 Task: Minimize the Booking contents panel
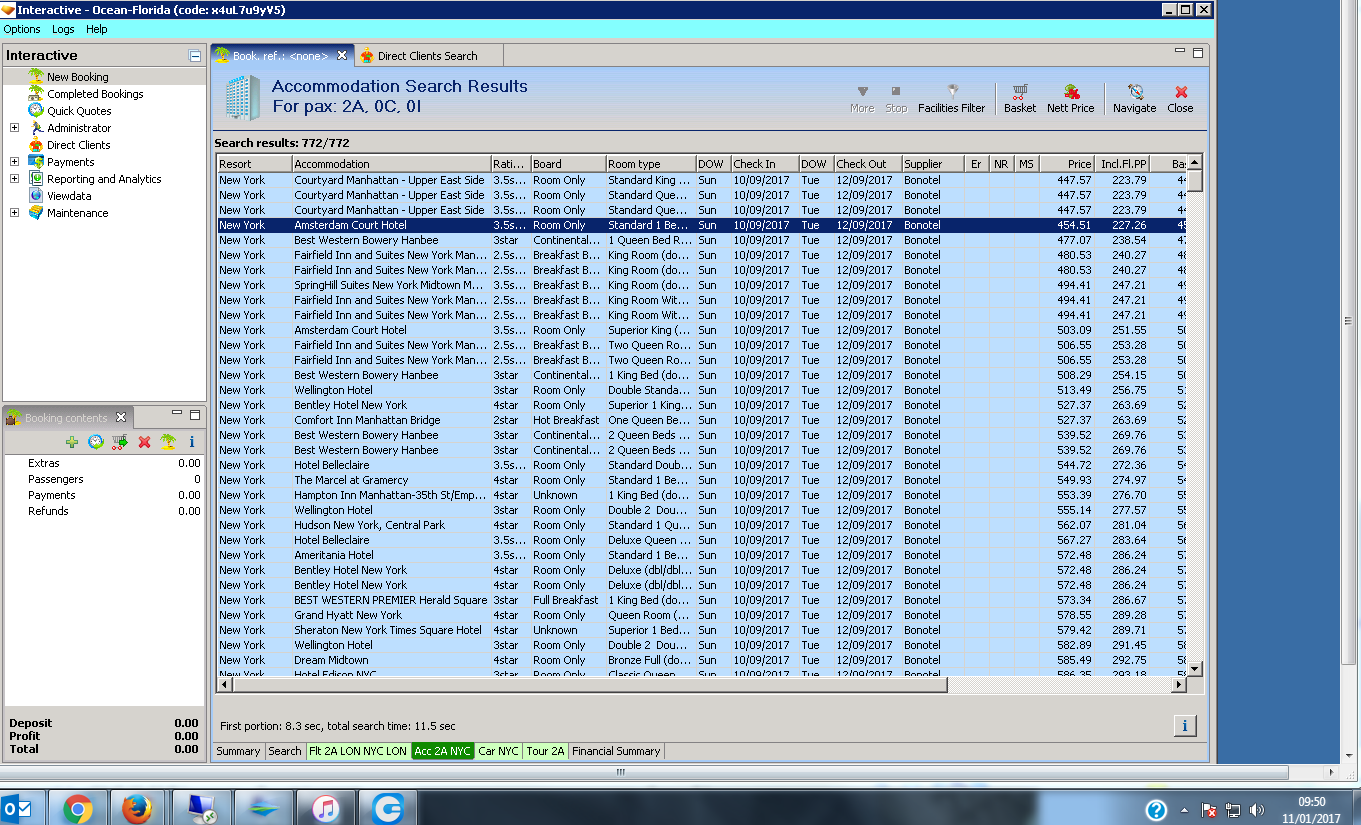[x=177, y=414]
